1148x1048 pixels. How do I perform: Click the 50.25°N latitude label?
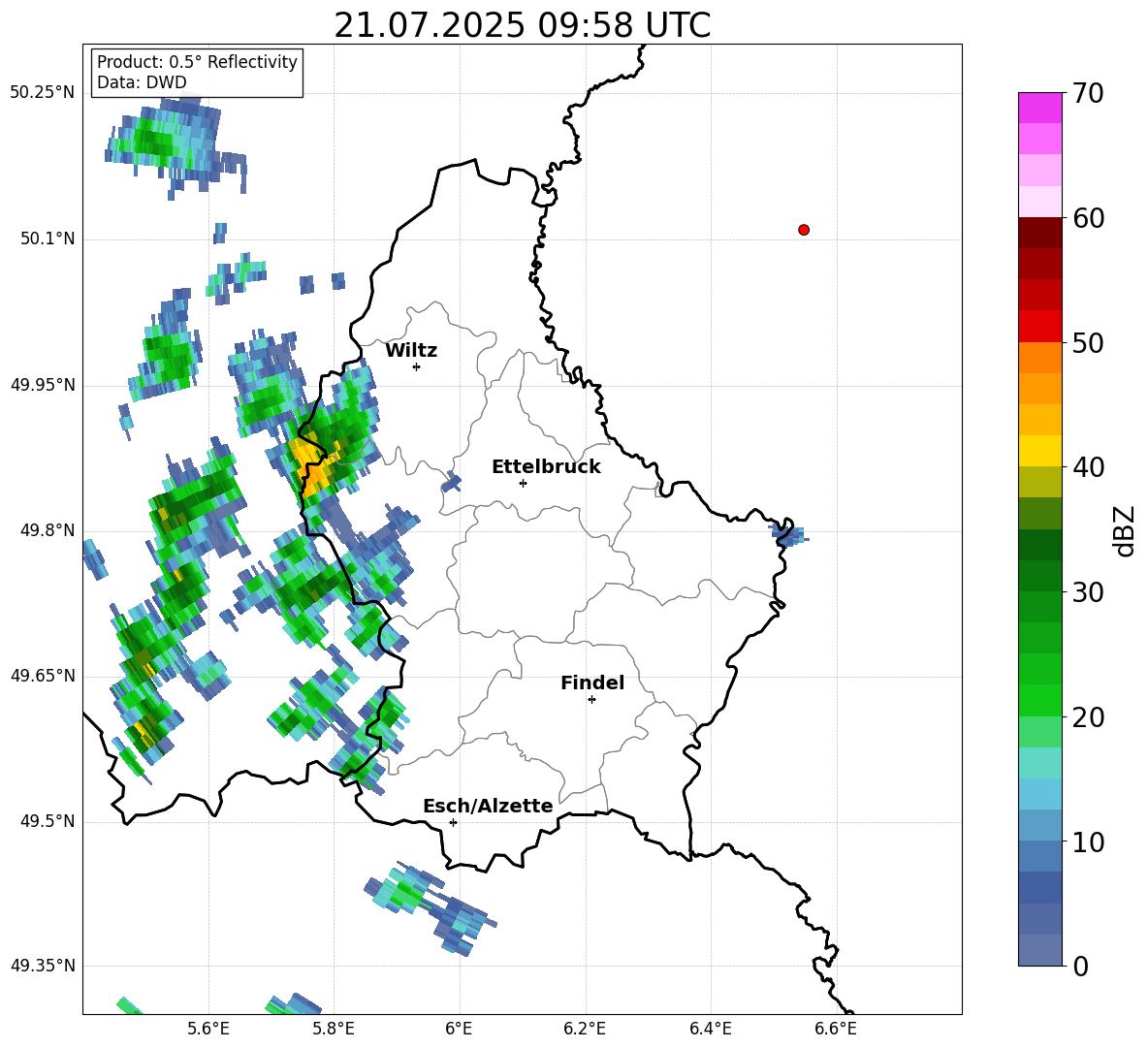coord(43,93)
